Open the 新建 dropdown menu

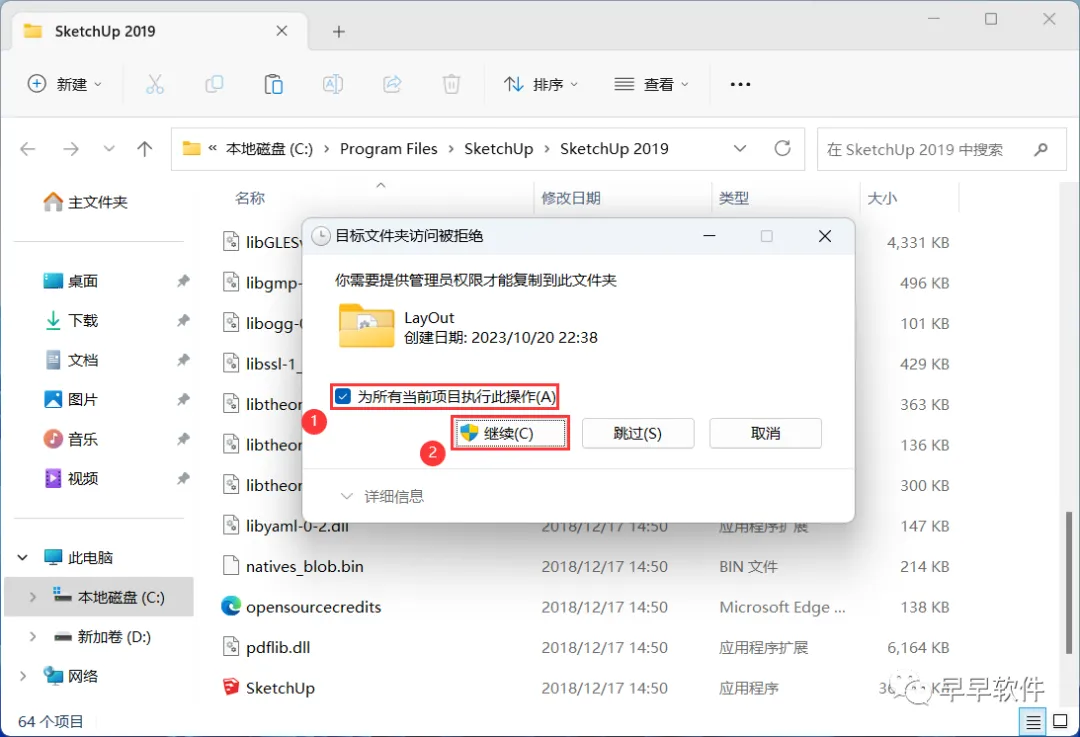(65, 84)
